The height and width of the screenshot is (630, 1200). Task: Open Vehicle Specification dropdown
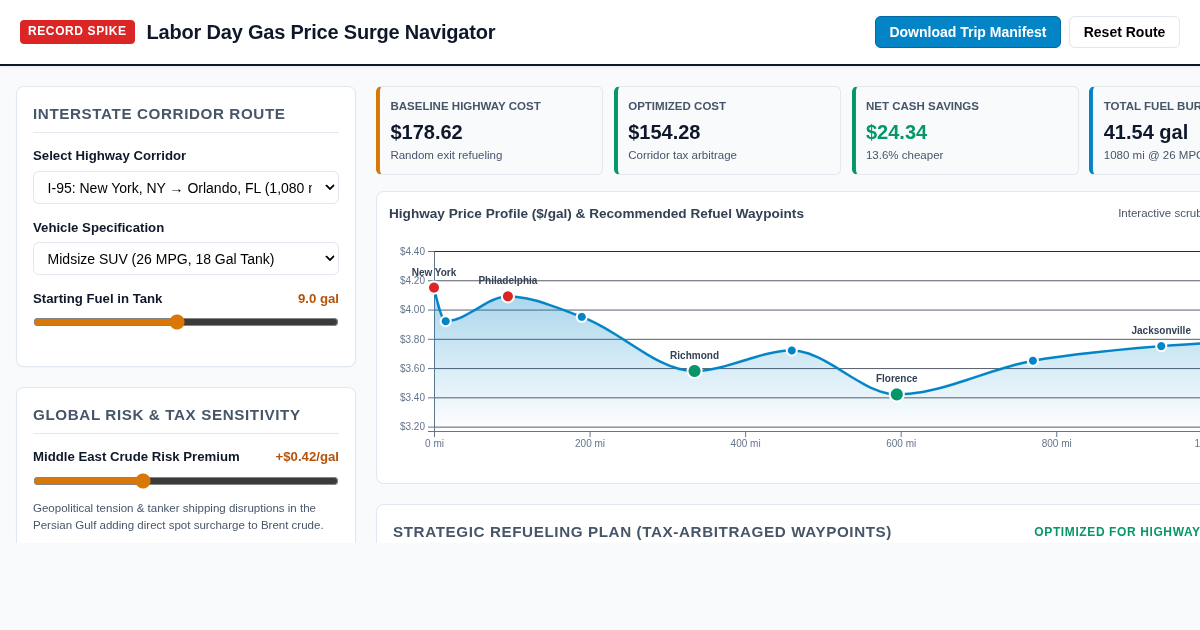[x=186, y=259]
